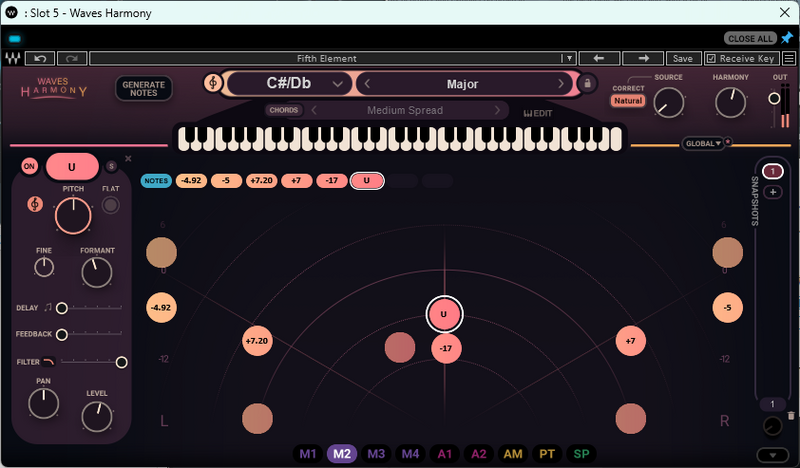The image size is (800, 468).
Task: Click the pin window icon
Action: click(787, 38)
